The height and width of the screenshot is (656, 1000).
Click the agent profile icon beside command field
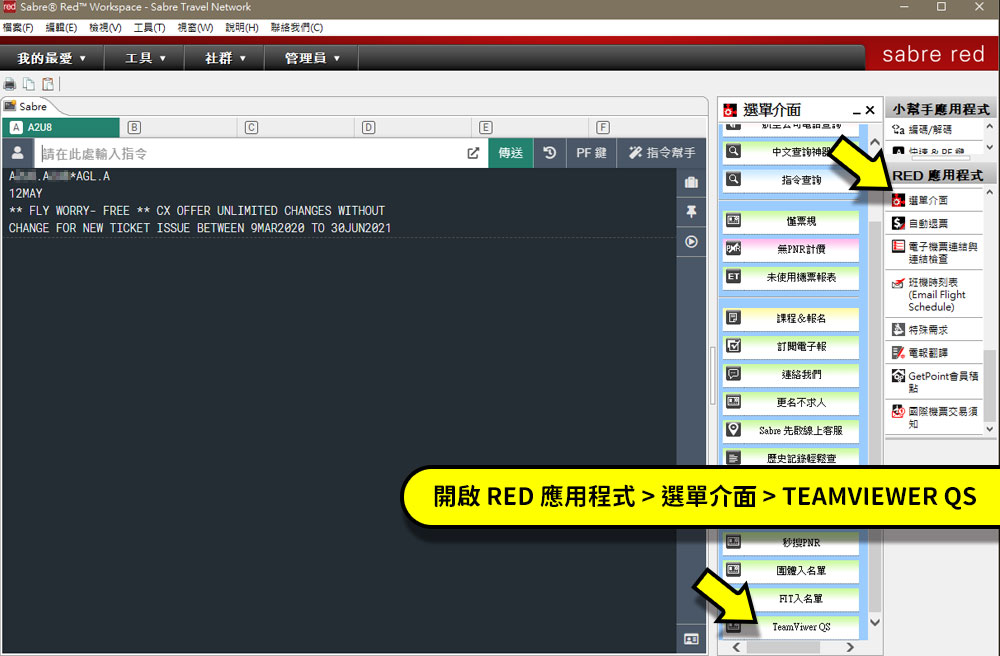(18, 153)
